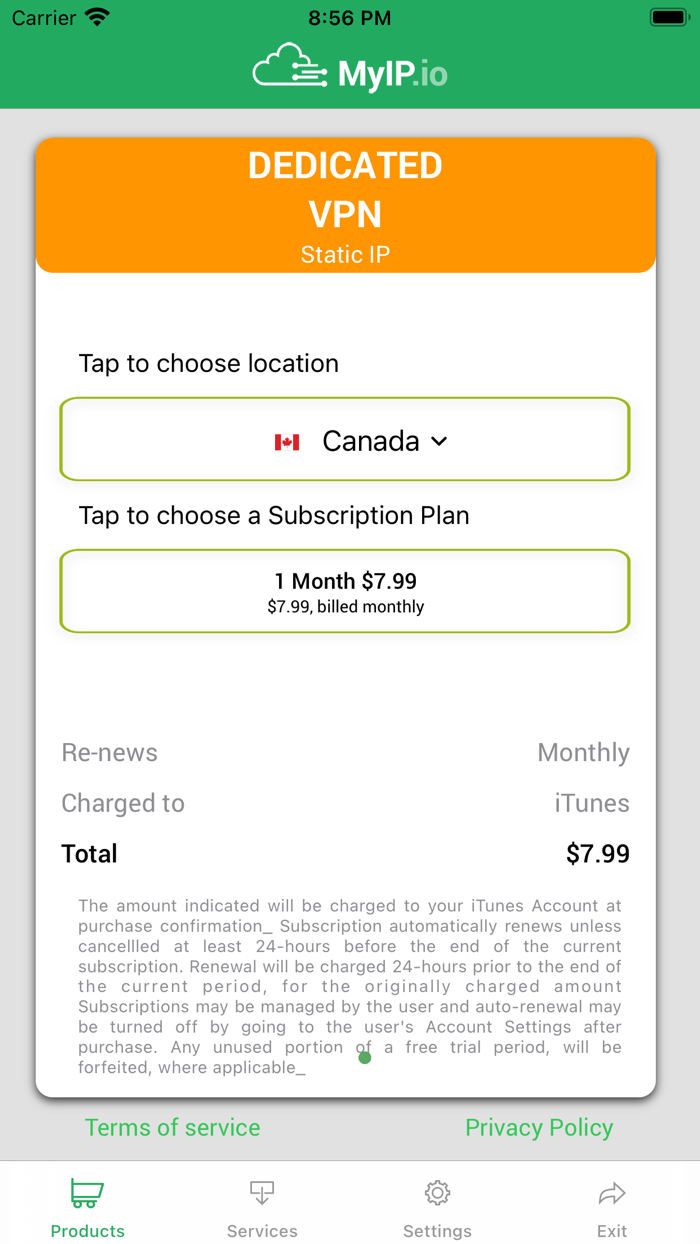Open Settings via the gear icon
Image resolution: width=700 pixels, height=1244 pixels.
tap(437, 1192)
